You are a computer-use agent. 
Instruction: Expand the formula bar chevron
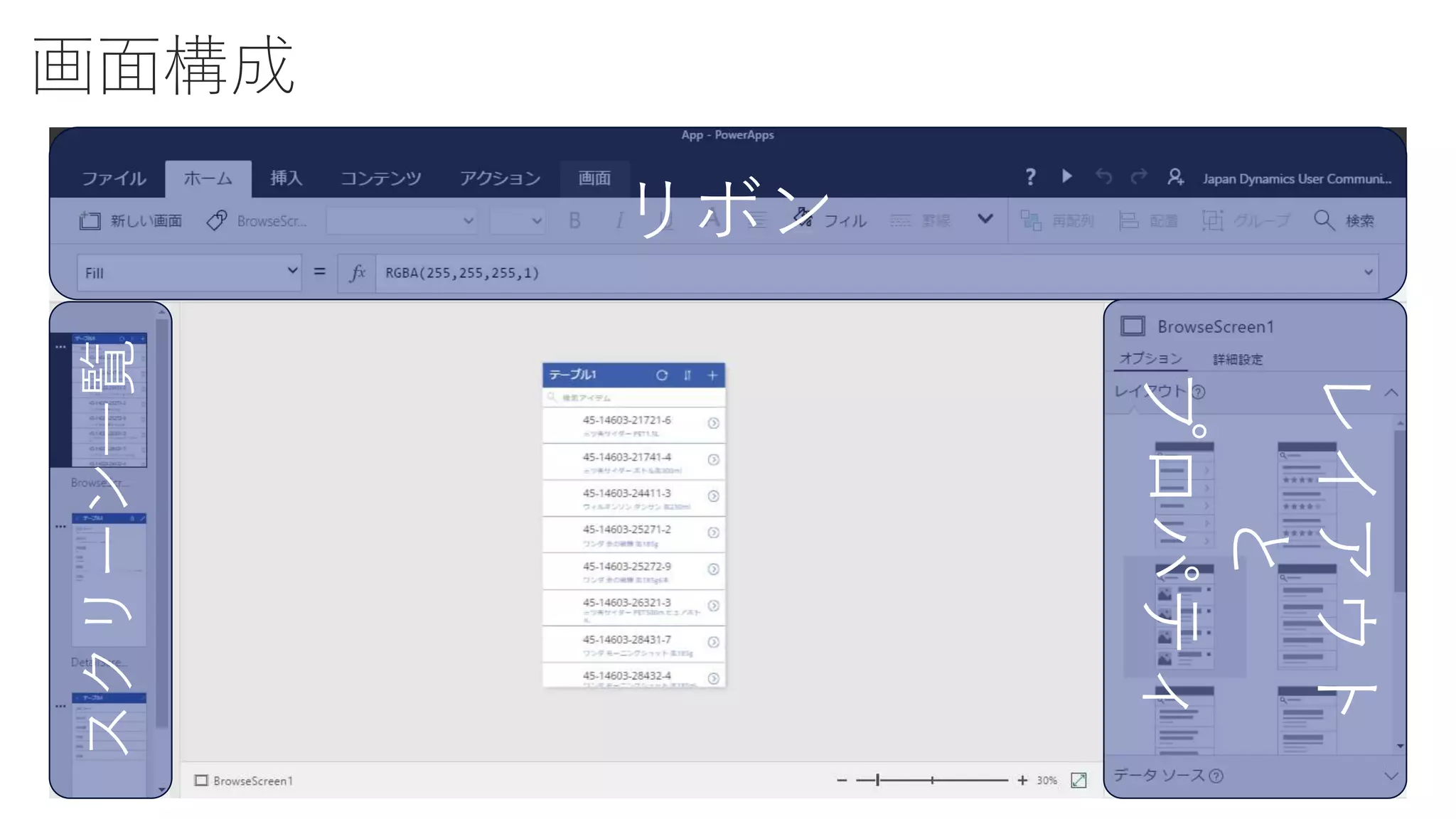pos(1369,272)
